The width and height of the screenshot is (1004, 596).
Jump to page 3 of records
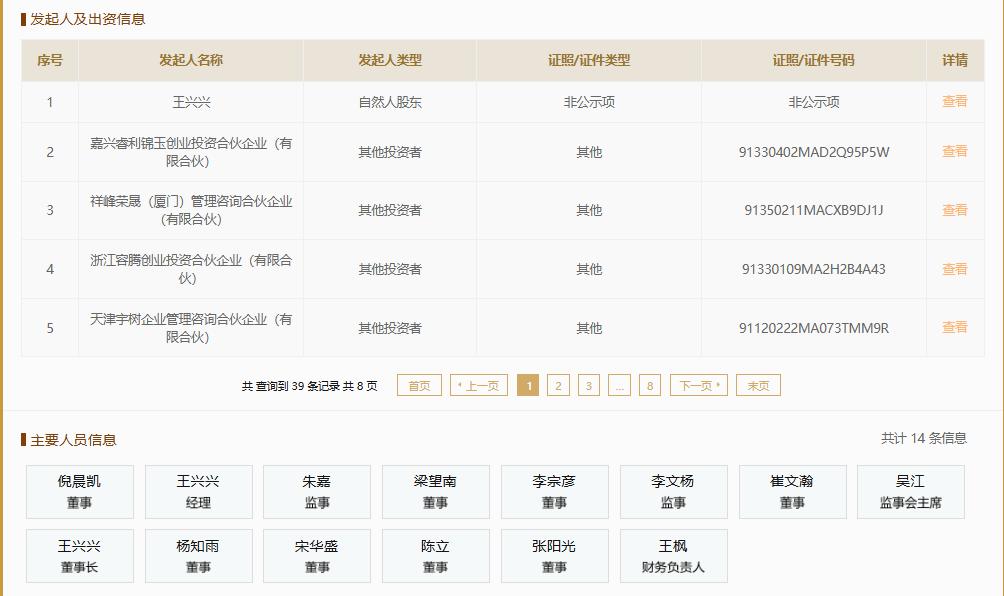(589, 386)
